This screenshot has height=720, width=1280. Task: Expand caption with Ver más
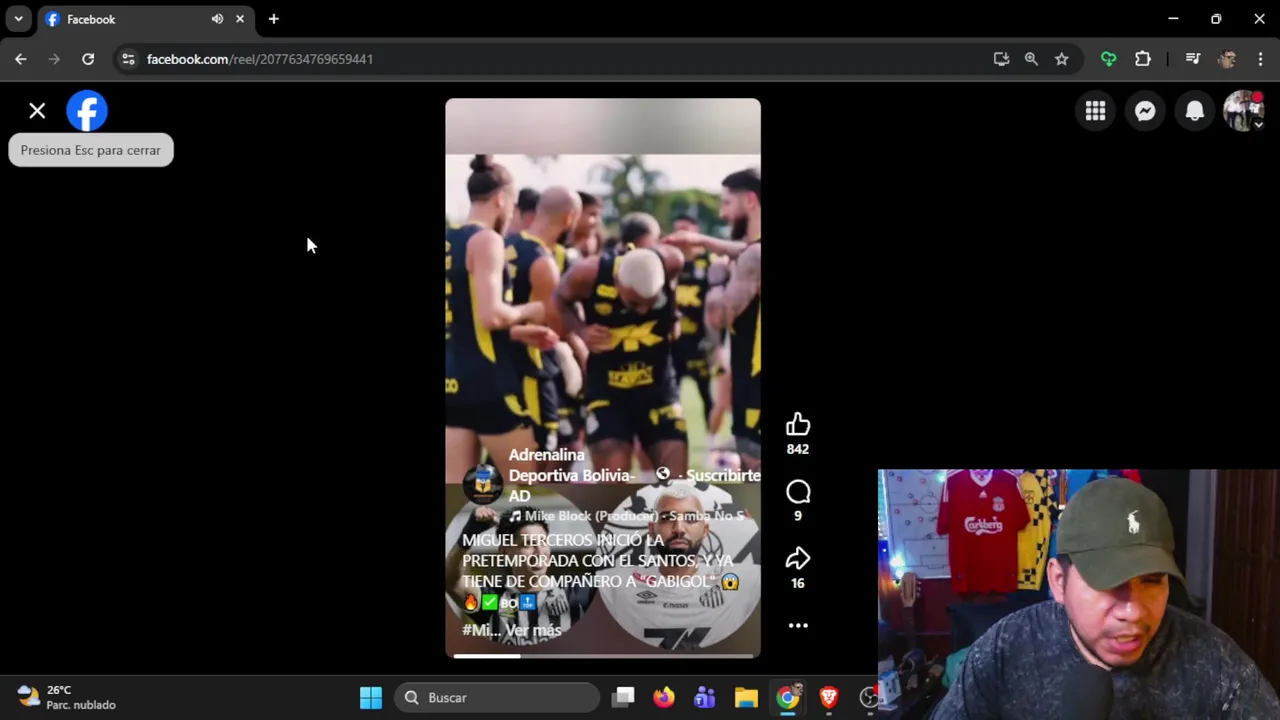pyautogui.click(x=533, y=630)
